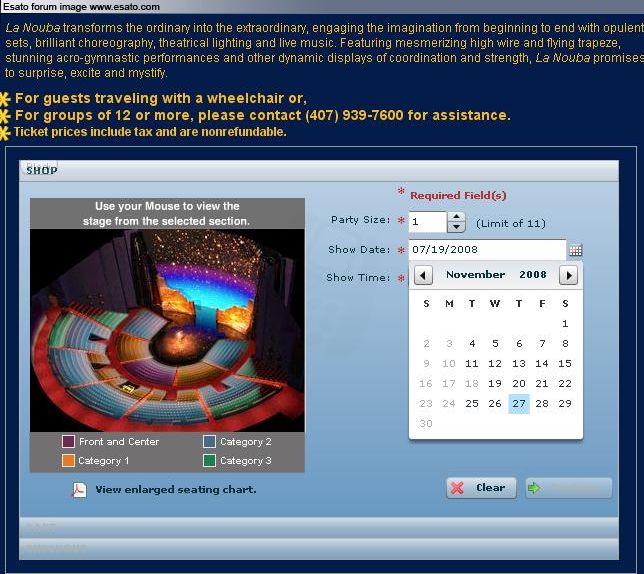Screen dimensions: 644x574
Task: Select November 13 in calendar
Action: [519, 364]
